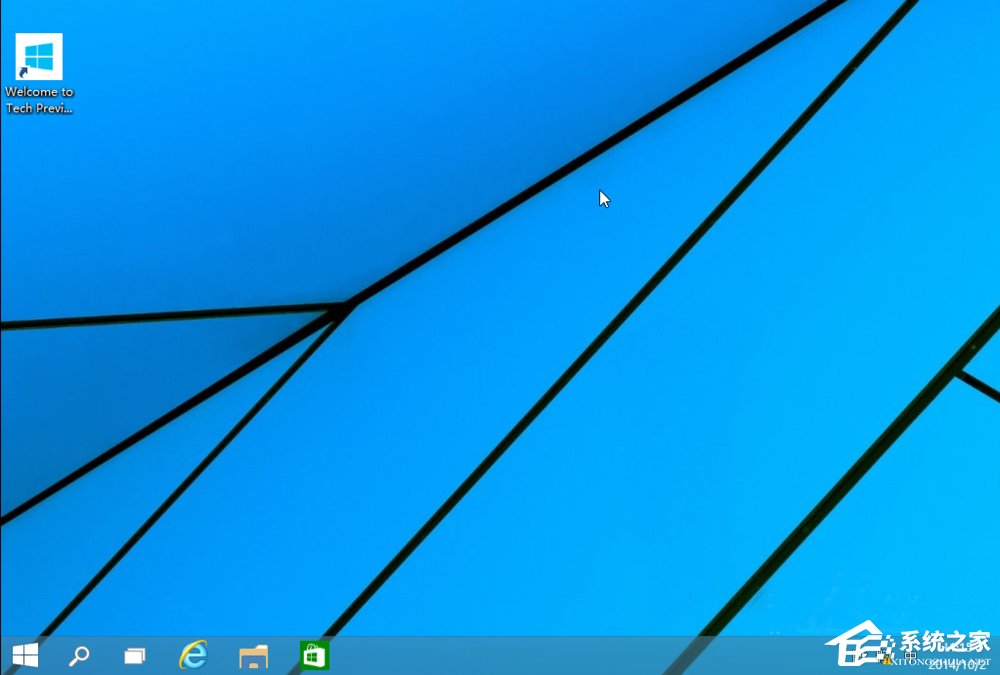Image resolution: width=1000 pixels, height=675 pixels.
Task: Select the Welcome to Tech Preview desktop shortcut
Action: tap(39, 55)
